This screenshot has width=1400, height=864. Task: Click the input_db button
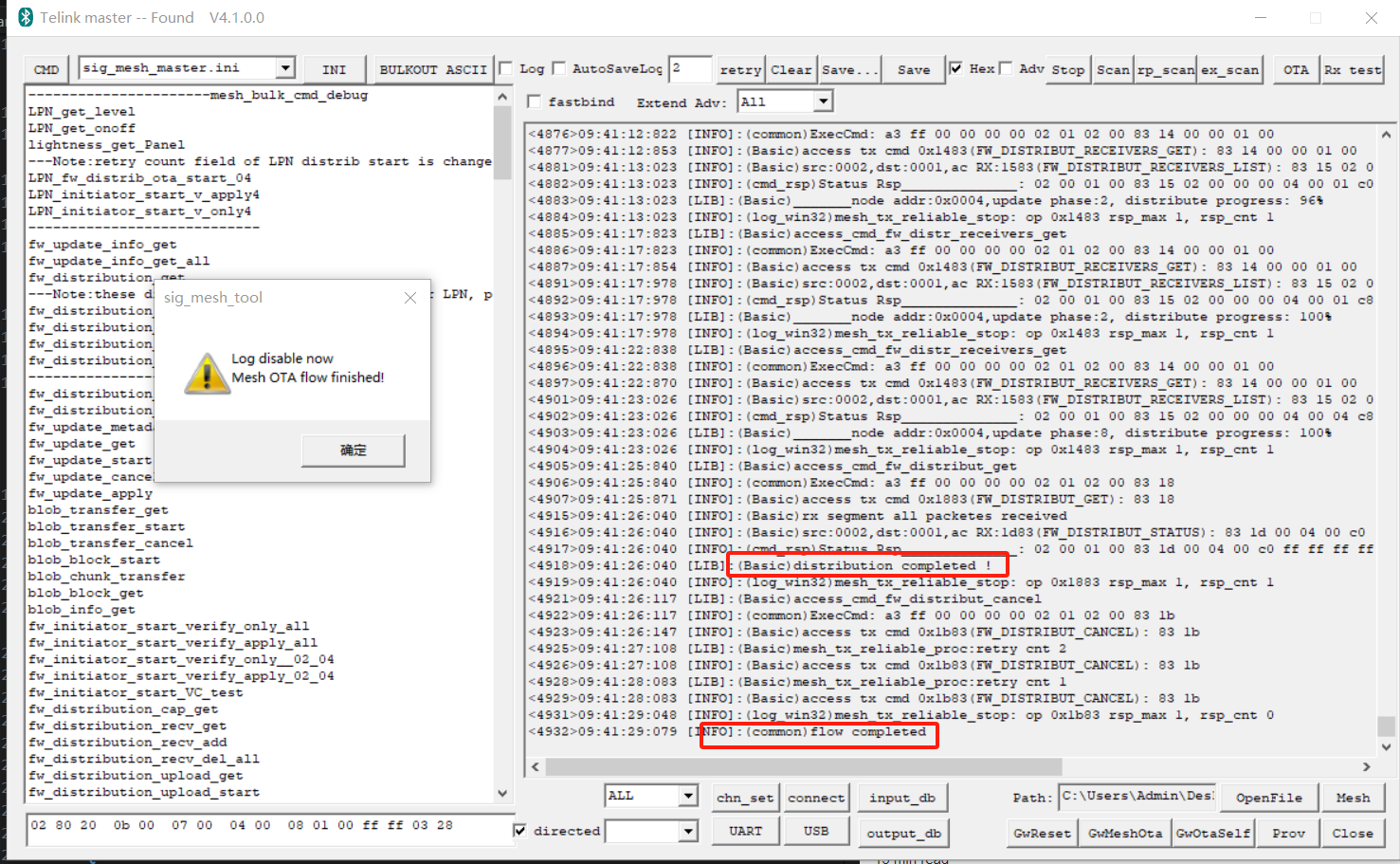pyautogui.click(x=902, y=798)
